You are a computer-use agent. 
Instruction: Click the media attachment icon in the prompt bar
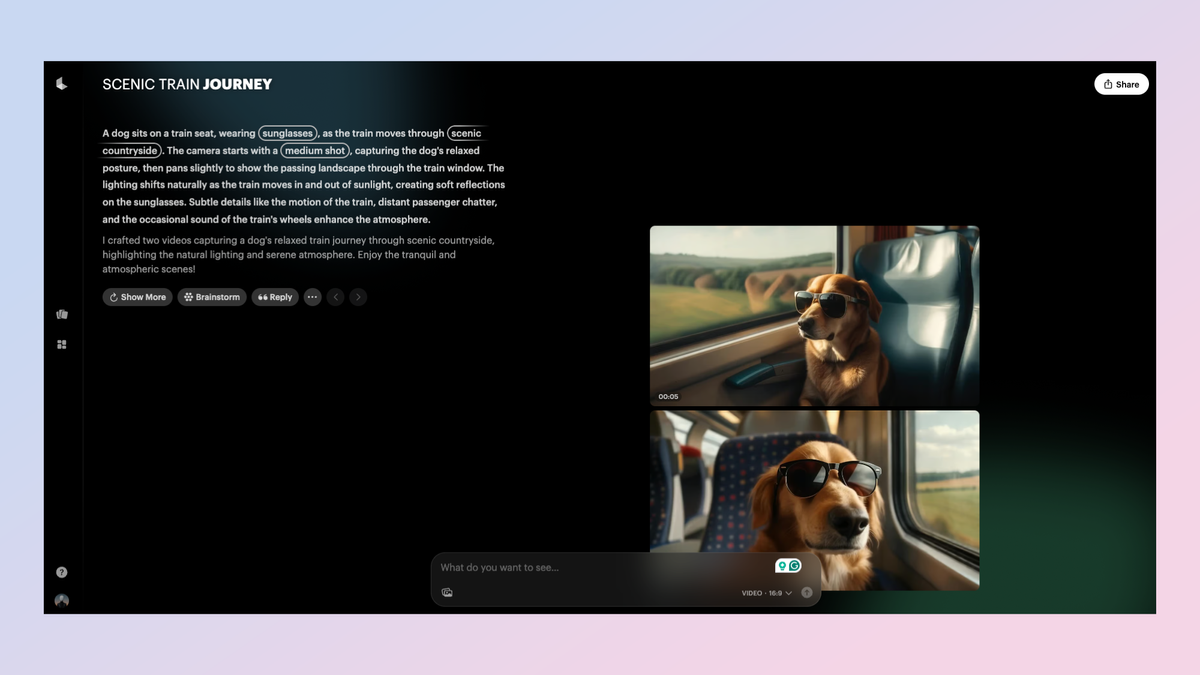(x=447, y=592)
